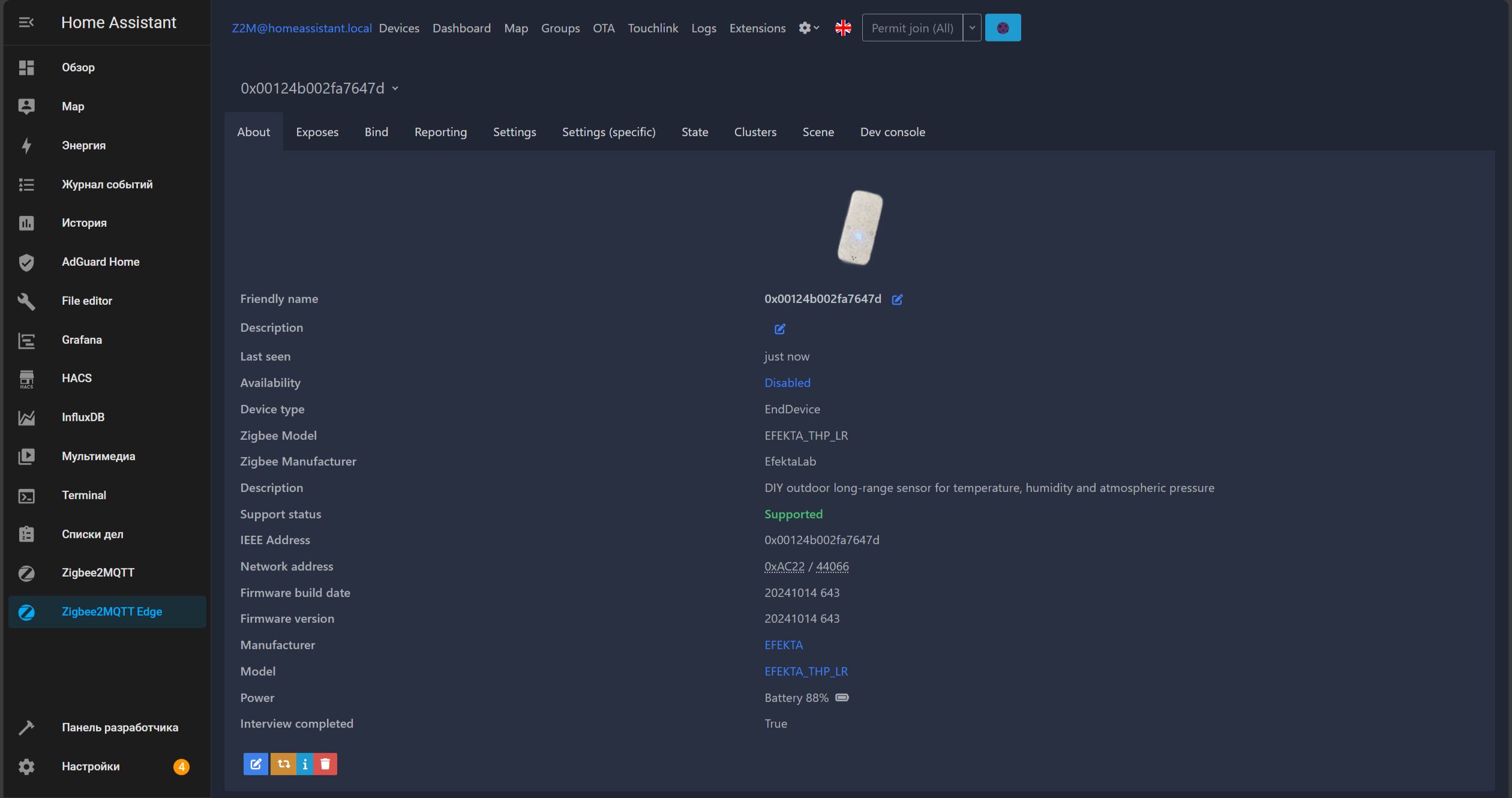
Task: Click the edit icon next to friendly name
Action: (897, 299)
